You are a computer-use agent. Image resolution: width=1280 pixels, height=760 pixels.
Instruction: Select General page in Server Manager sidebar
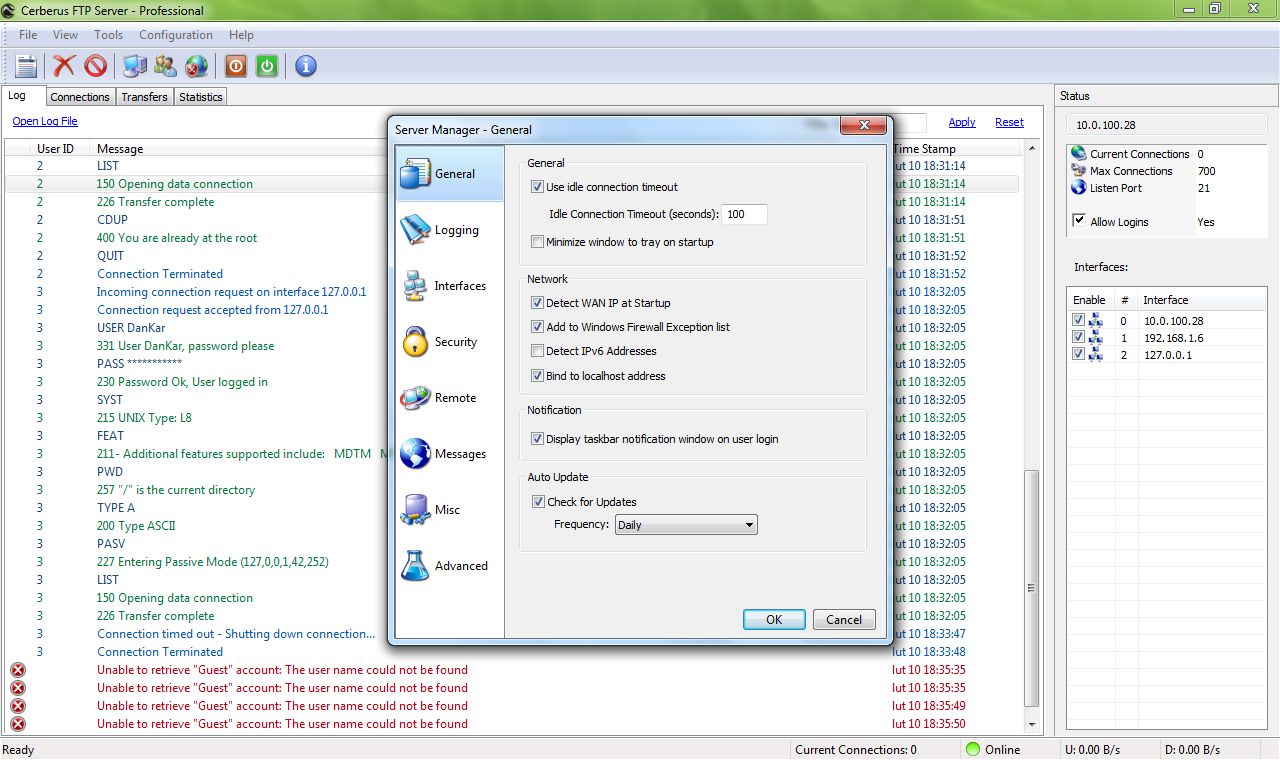450,174
